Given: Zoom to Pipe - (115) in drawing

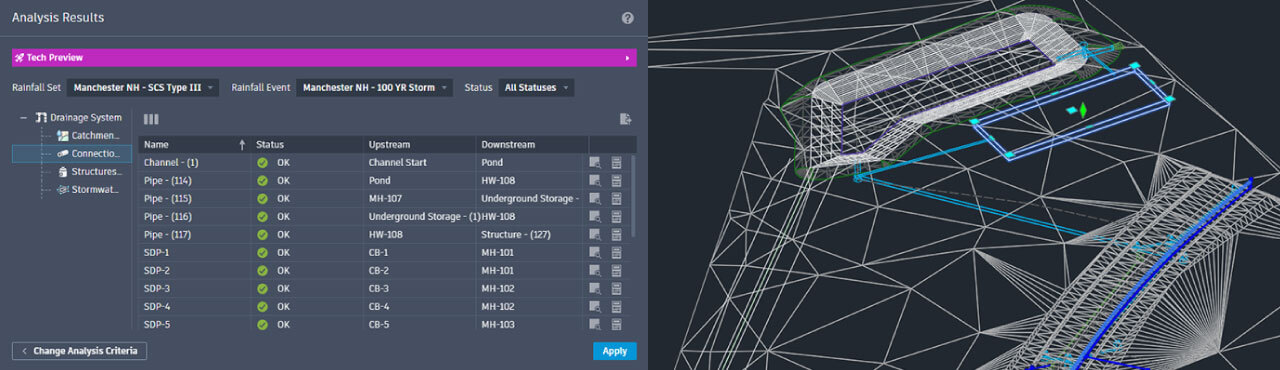Looking at the screenshot, I should coord(596,198).
